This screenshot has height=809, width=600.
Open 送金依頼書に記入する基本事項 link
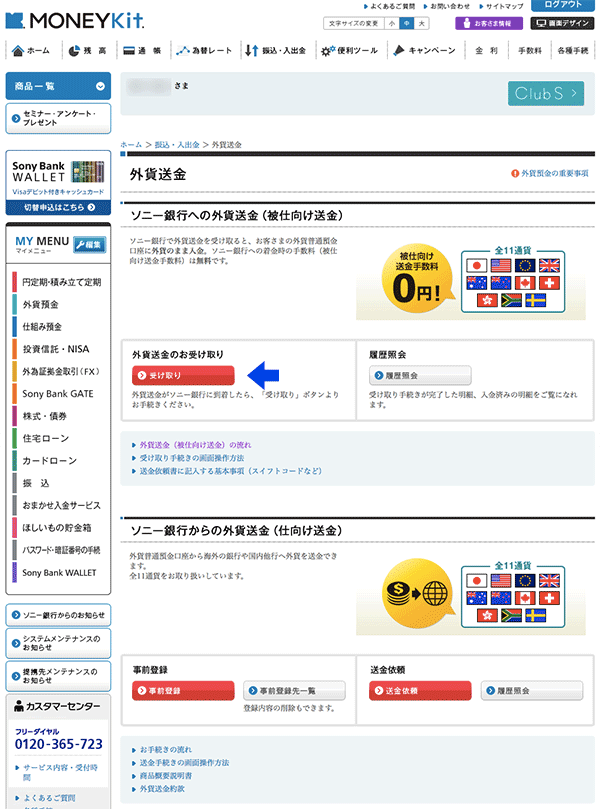231,471
